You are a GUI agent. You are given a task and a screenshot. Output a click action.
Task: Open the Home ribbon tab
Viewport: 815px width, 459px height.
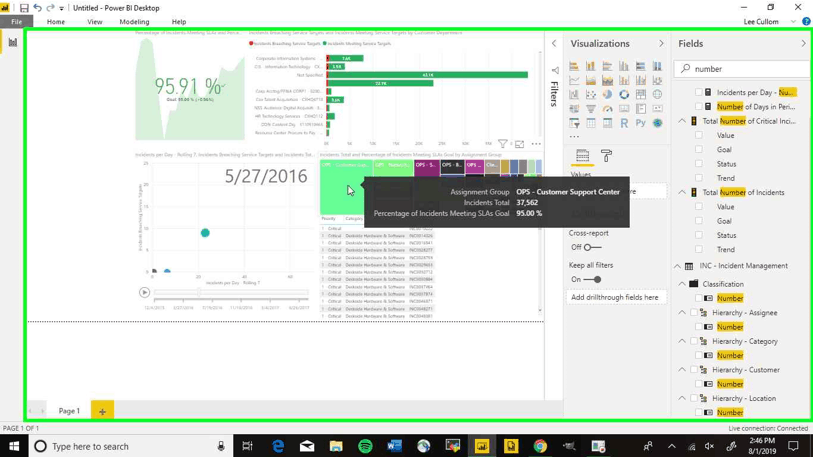pyautogui.click(x=56, y=22)
